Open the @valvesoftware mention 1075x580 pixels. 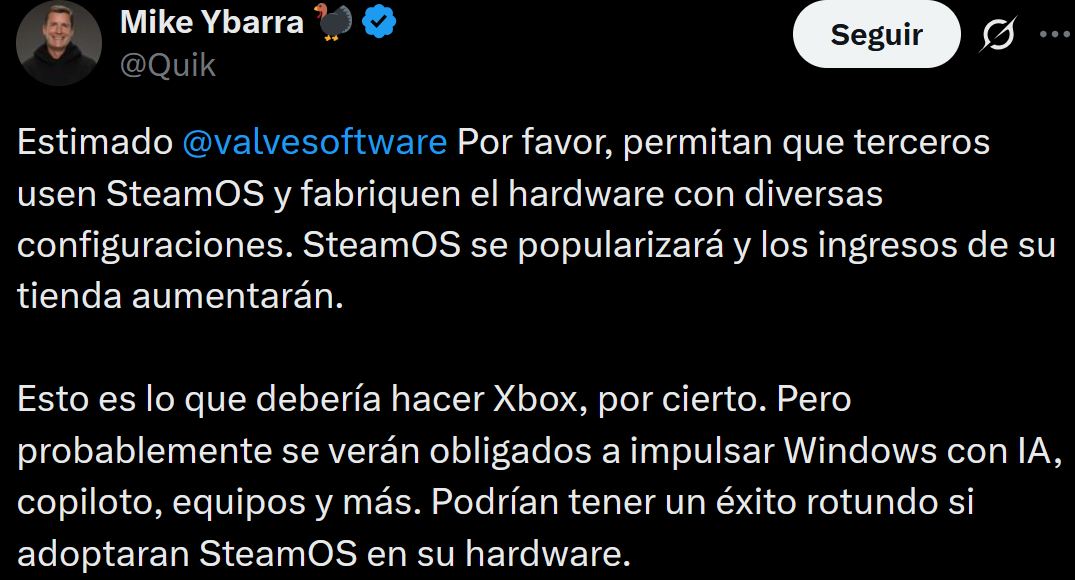coord(315,143)
